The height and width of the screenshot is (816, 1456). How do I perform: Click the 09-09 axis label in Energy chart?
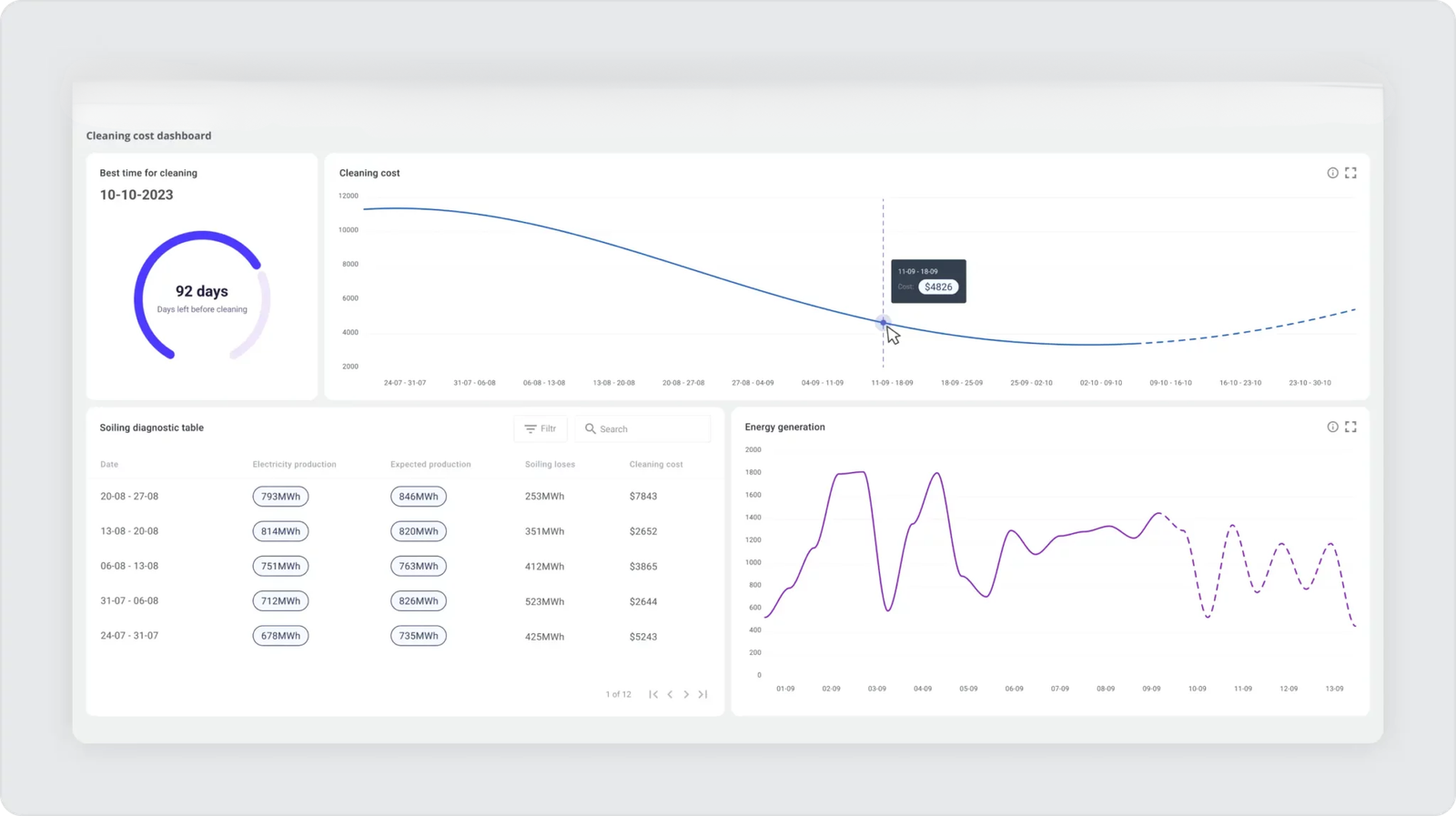coord(1151,689)
